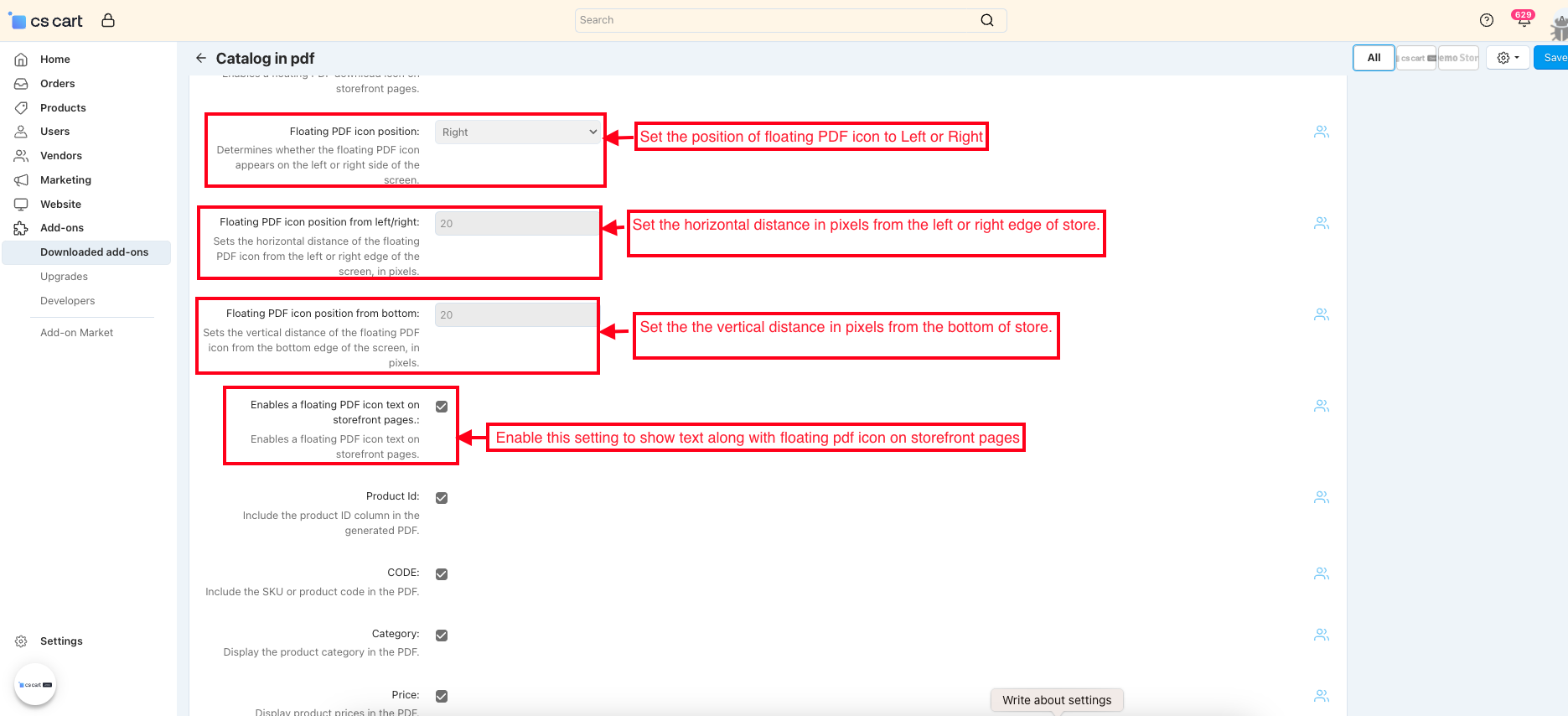Select the All storefronts tab

[1374, 58]
